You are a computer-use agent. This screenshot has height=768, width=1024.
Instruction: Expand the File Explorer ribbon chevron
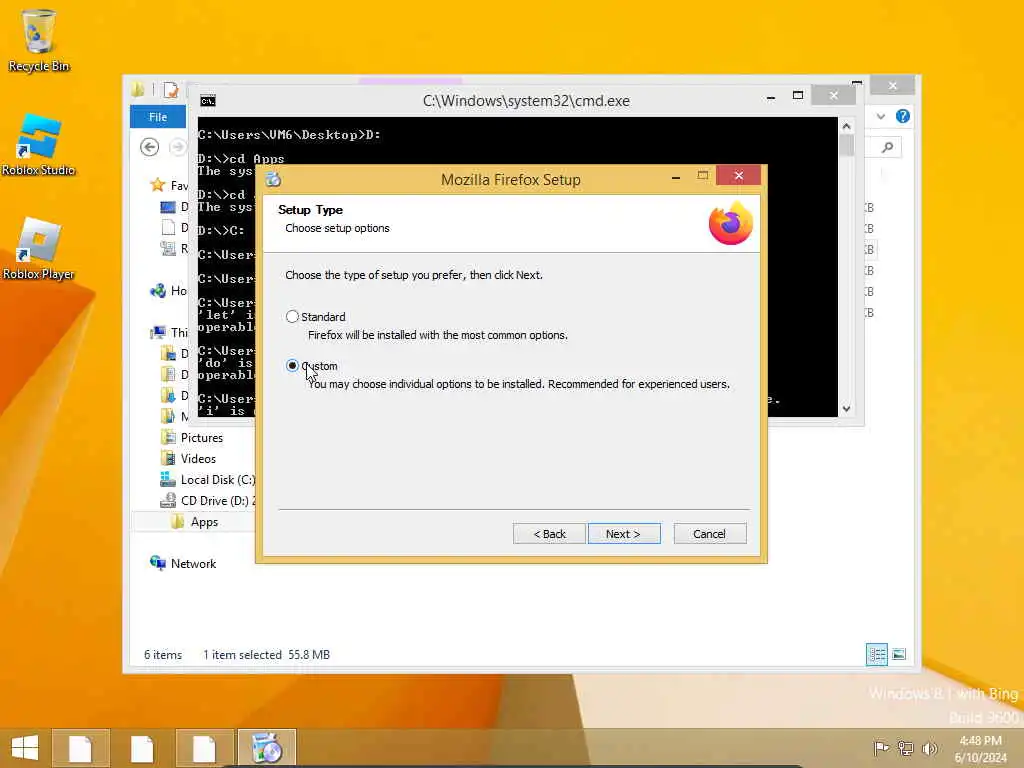tap(880, 116)
